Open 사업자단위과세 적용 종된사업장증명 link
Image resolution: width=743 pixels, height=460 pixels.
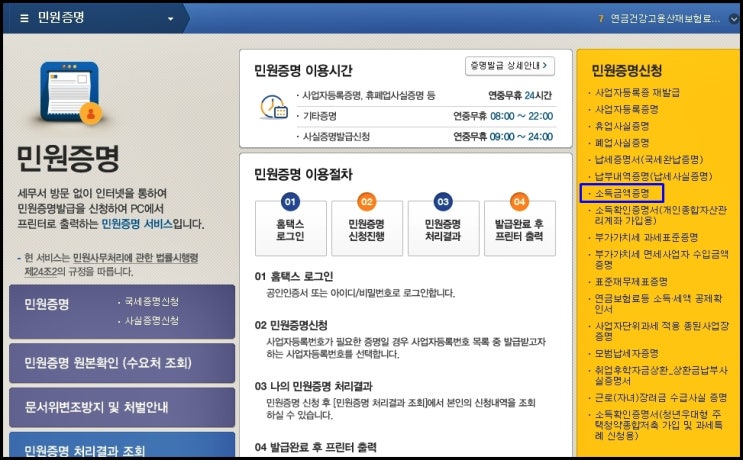tap(661, 331)
